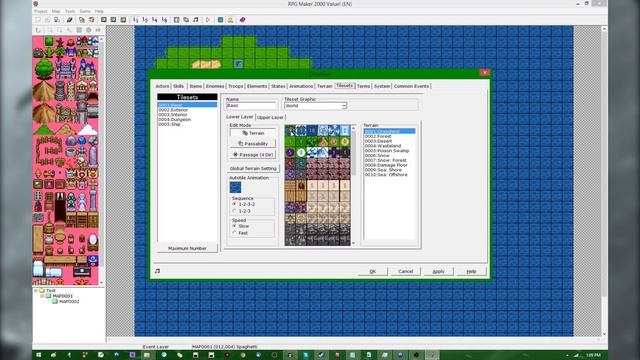Click the Help button in dialog
This screenshot has height=360, width=640.
click(x=471, y=271)
